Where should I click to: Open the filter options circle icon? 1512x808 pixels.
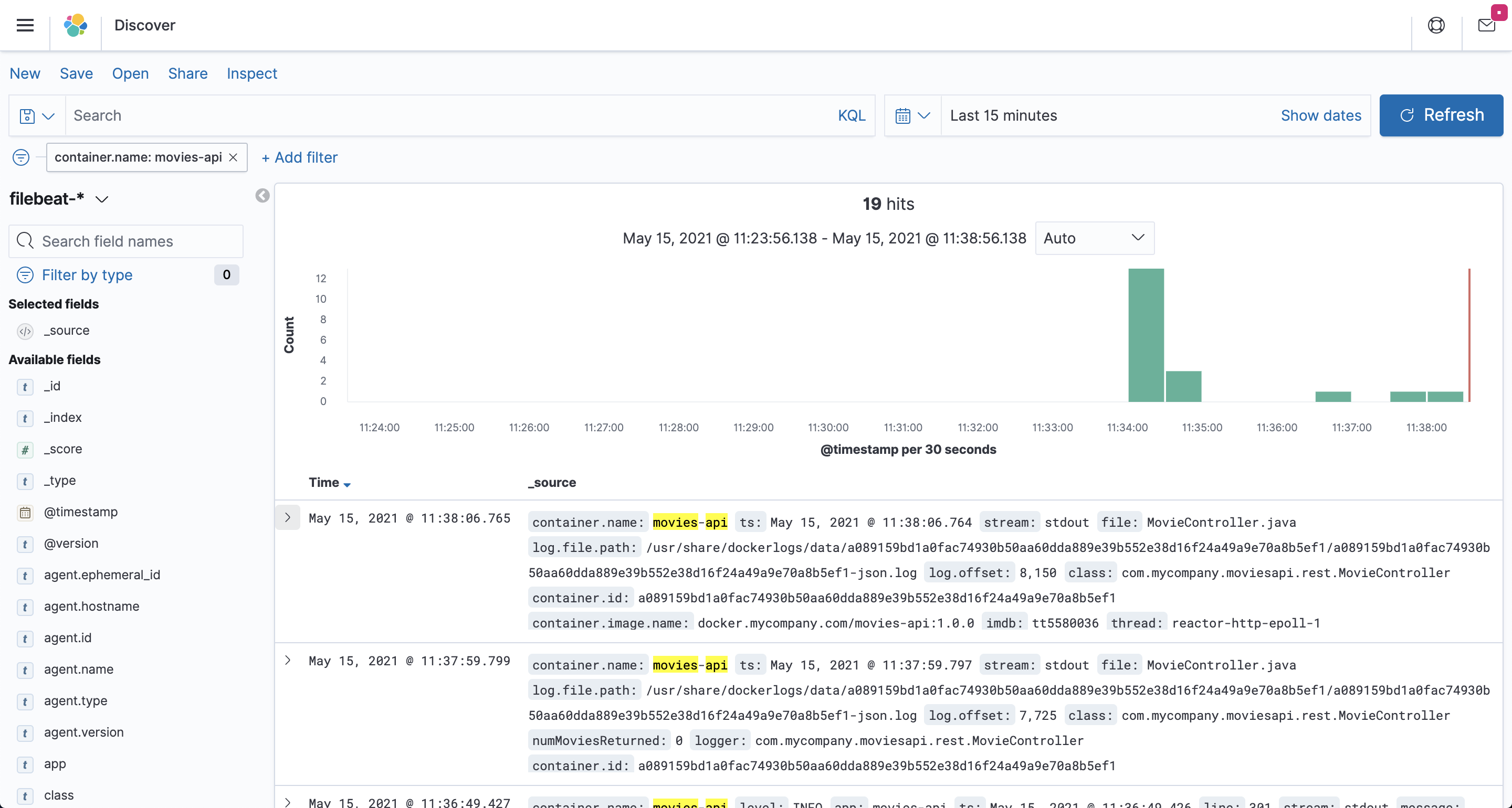point(21,157)
